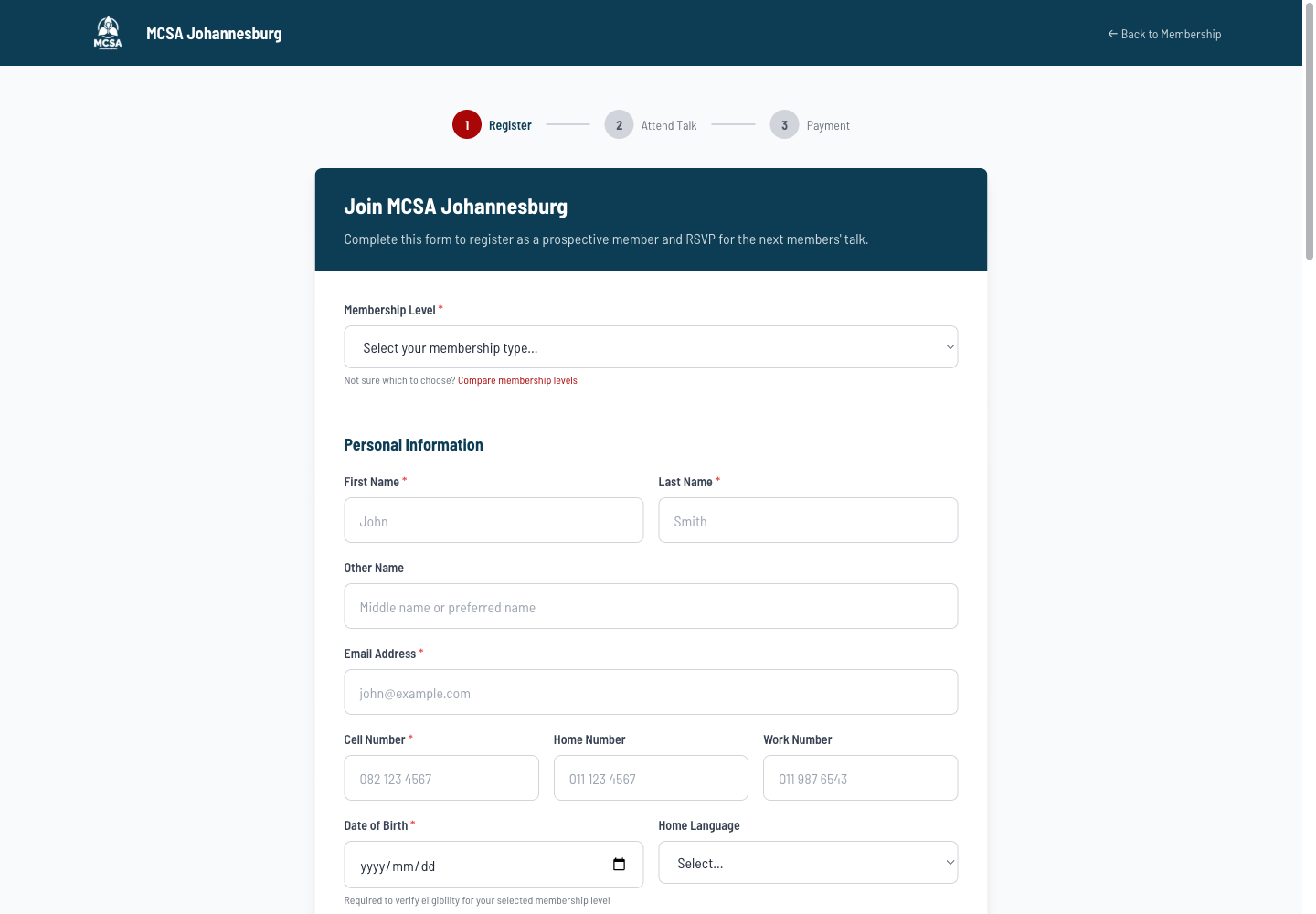Click step 1 Register circle
The height and width of the screenshot is (914, 1316).
467,125
